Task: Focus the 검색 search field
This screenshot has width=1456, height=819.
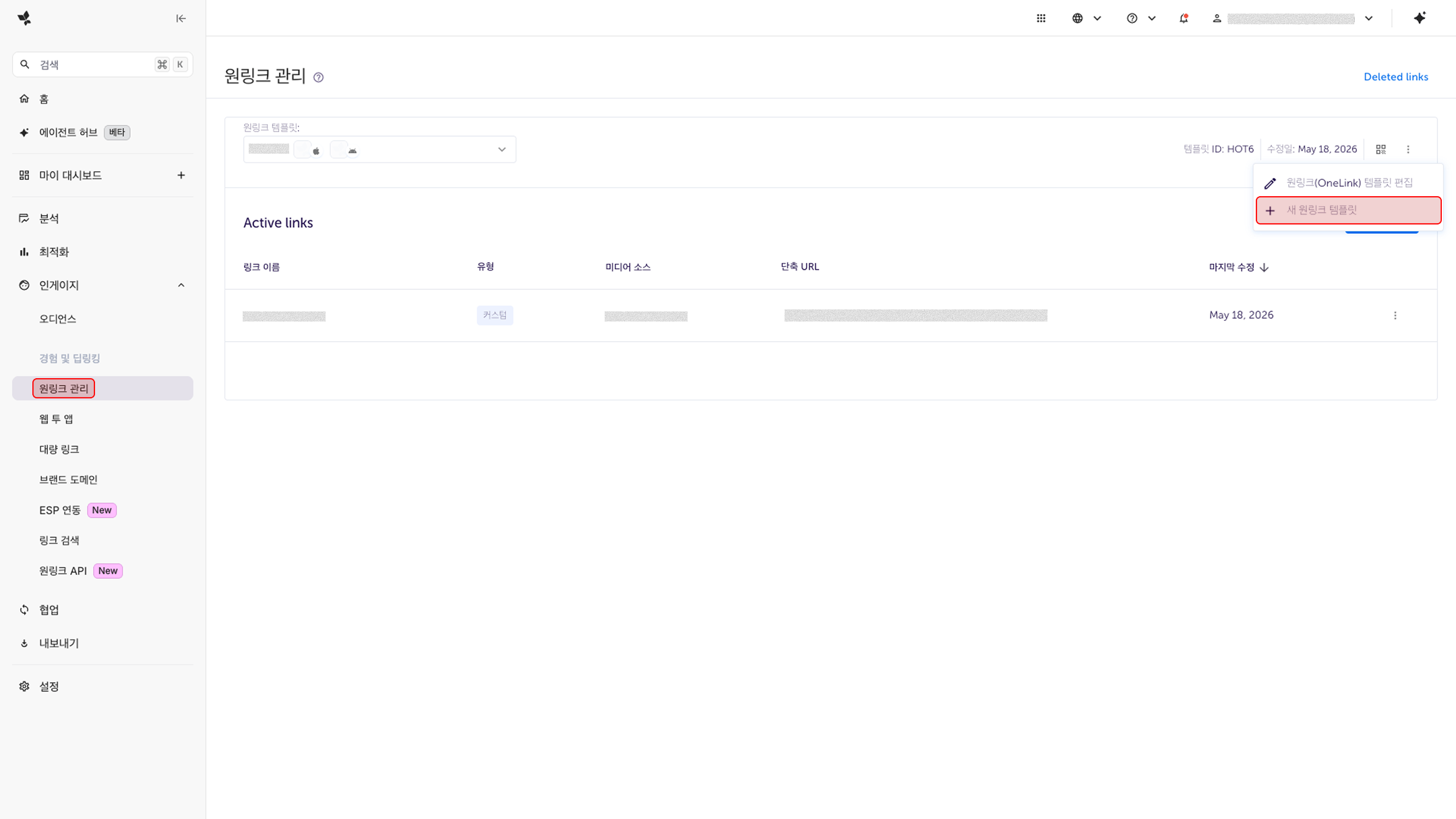Action: [102, 65]
